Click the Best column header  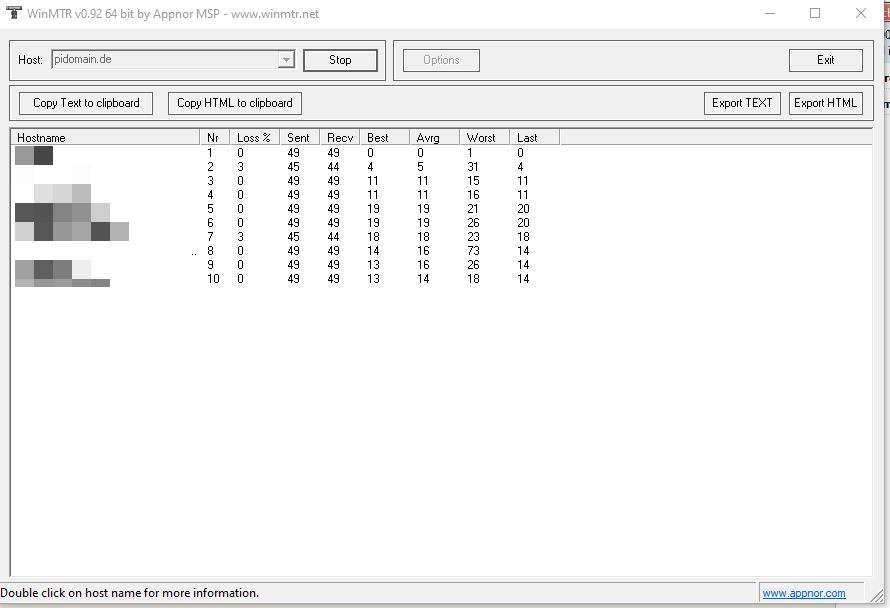pyautogui.click(x=384, y=138)
